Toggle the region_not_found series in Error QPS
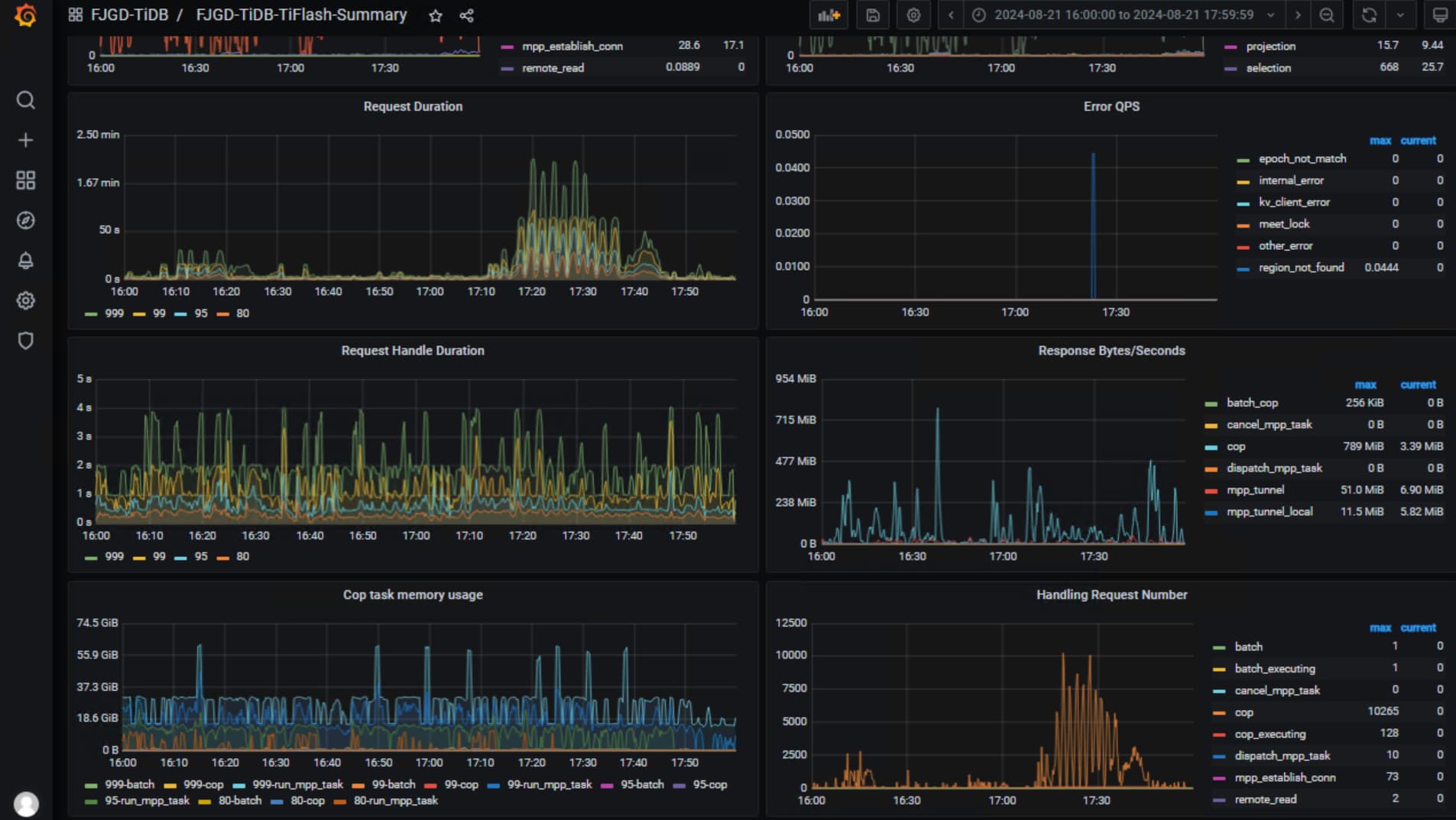Image resolution: width=1456 pixels, height=820 pixels. tap(1301, 267)
